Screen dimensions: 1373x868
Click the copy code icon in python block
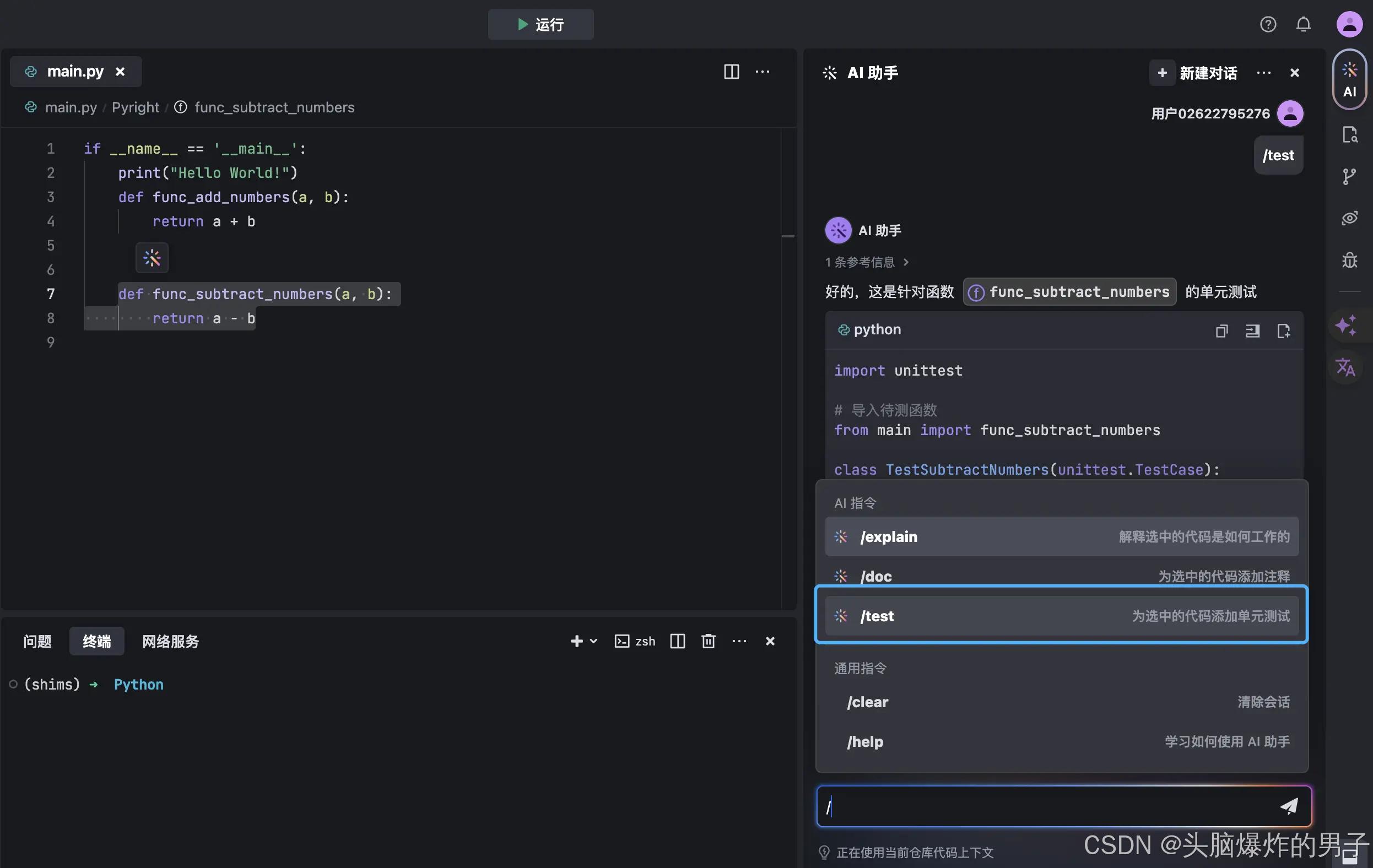point(1221,330)
